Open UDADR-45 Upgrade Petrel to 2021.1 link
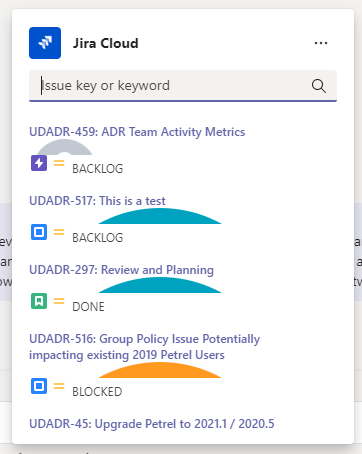The width and height of the screenshot is (362, 454). pyautogui.click(x=152, y=424)
